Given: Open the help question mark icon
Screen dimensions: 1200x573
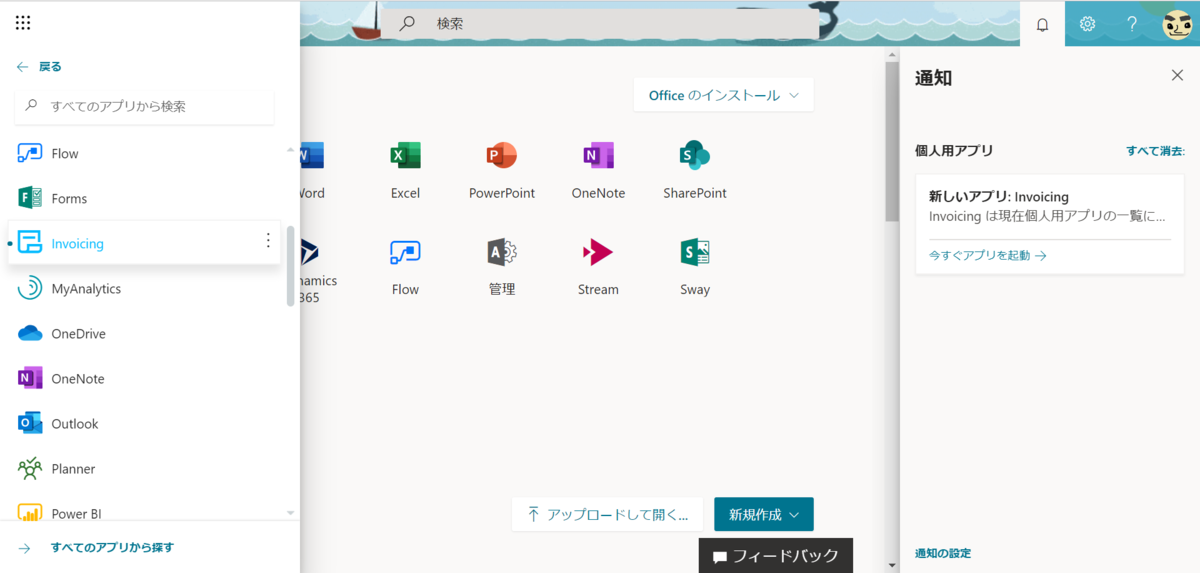Looking at the screenshot, I should pyautogui.click(x=1132, y=24).
